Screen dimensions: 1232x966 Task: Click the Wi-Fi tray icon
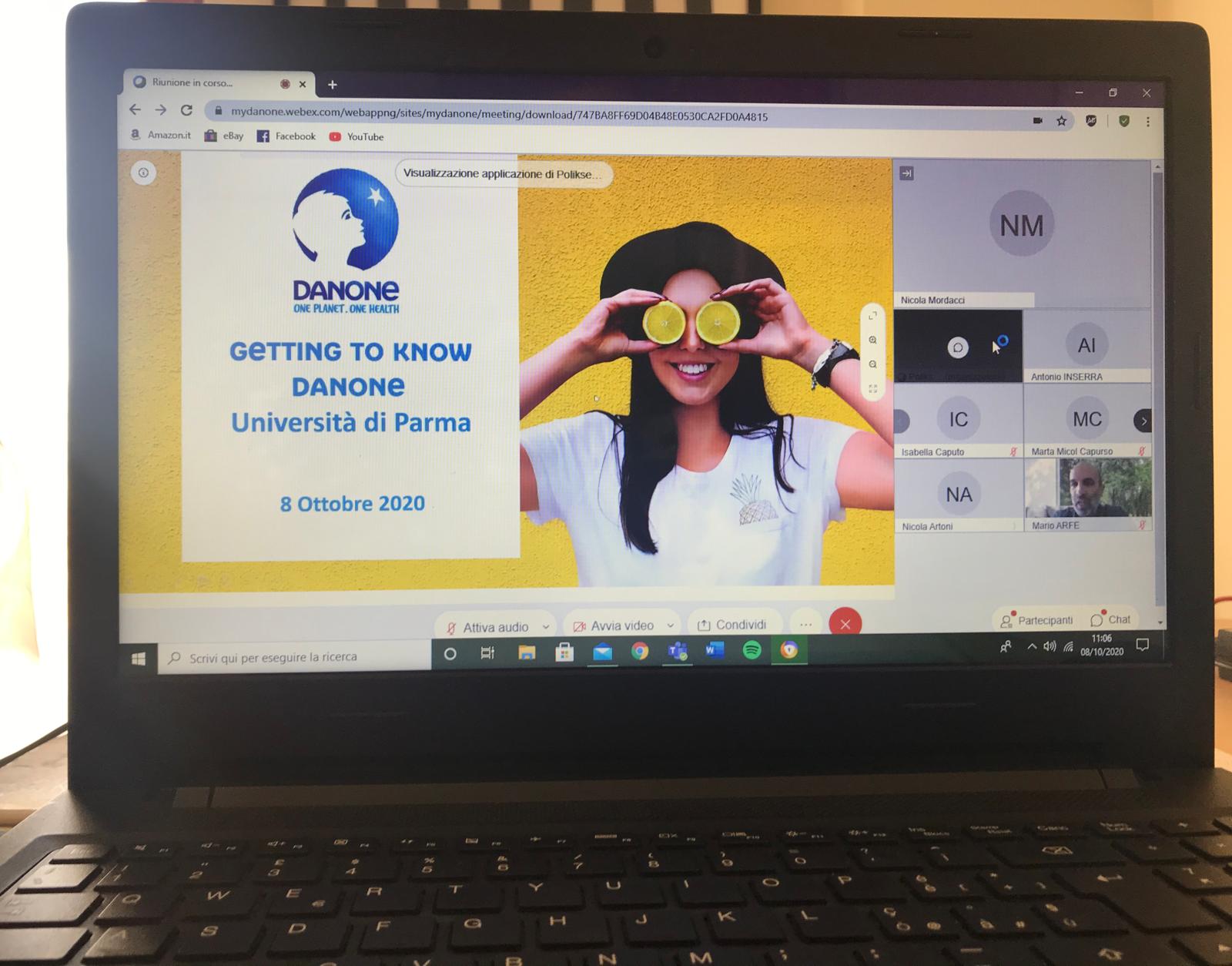point(1068,647)
